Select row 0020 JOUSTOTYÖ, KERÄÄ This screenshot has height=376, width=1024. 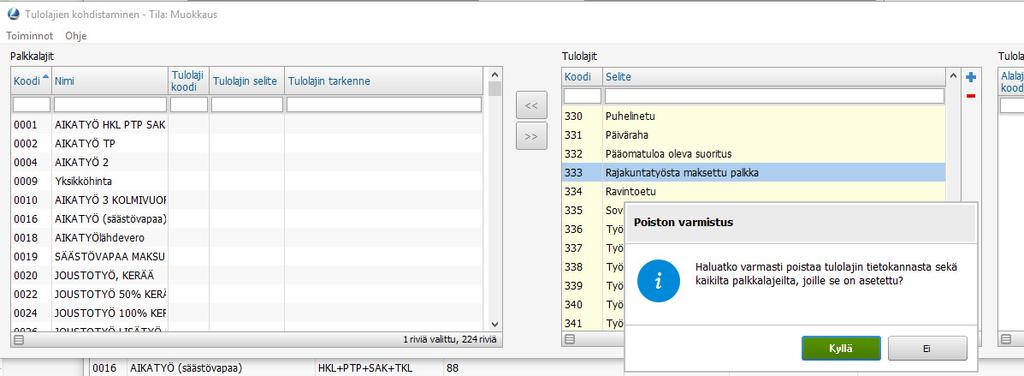tap(248, 275)
